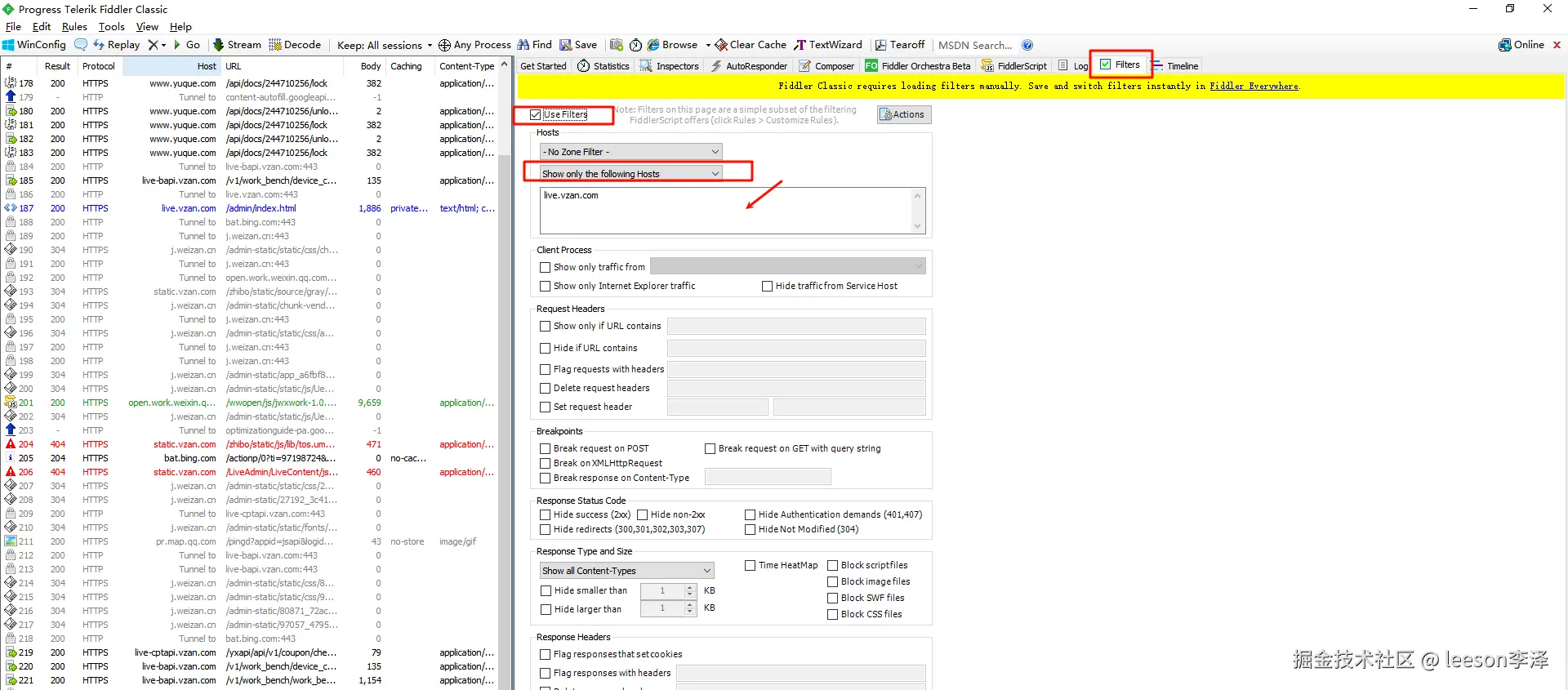Click the comment speech bubble icon
Viewport: 1568px width, 690px height.
pos(81,45)
